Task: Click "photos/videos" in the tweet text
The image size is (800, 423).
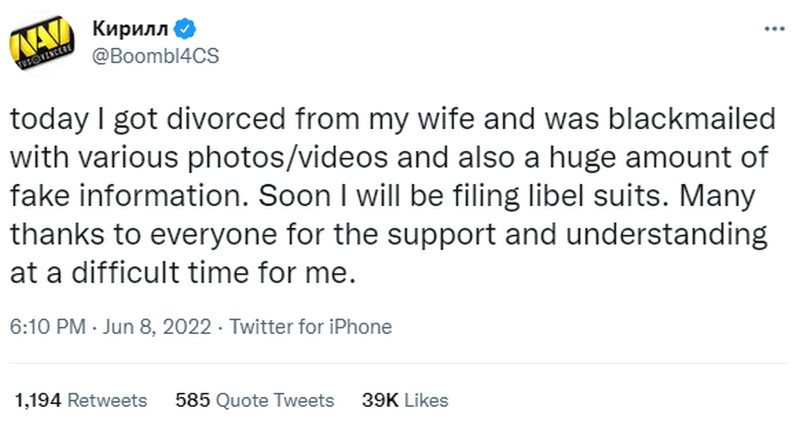Action: 288,158
